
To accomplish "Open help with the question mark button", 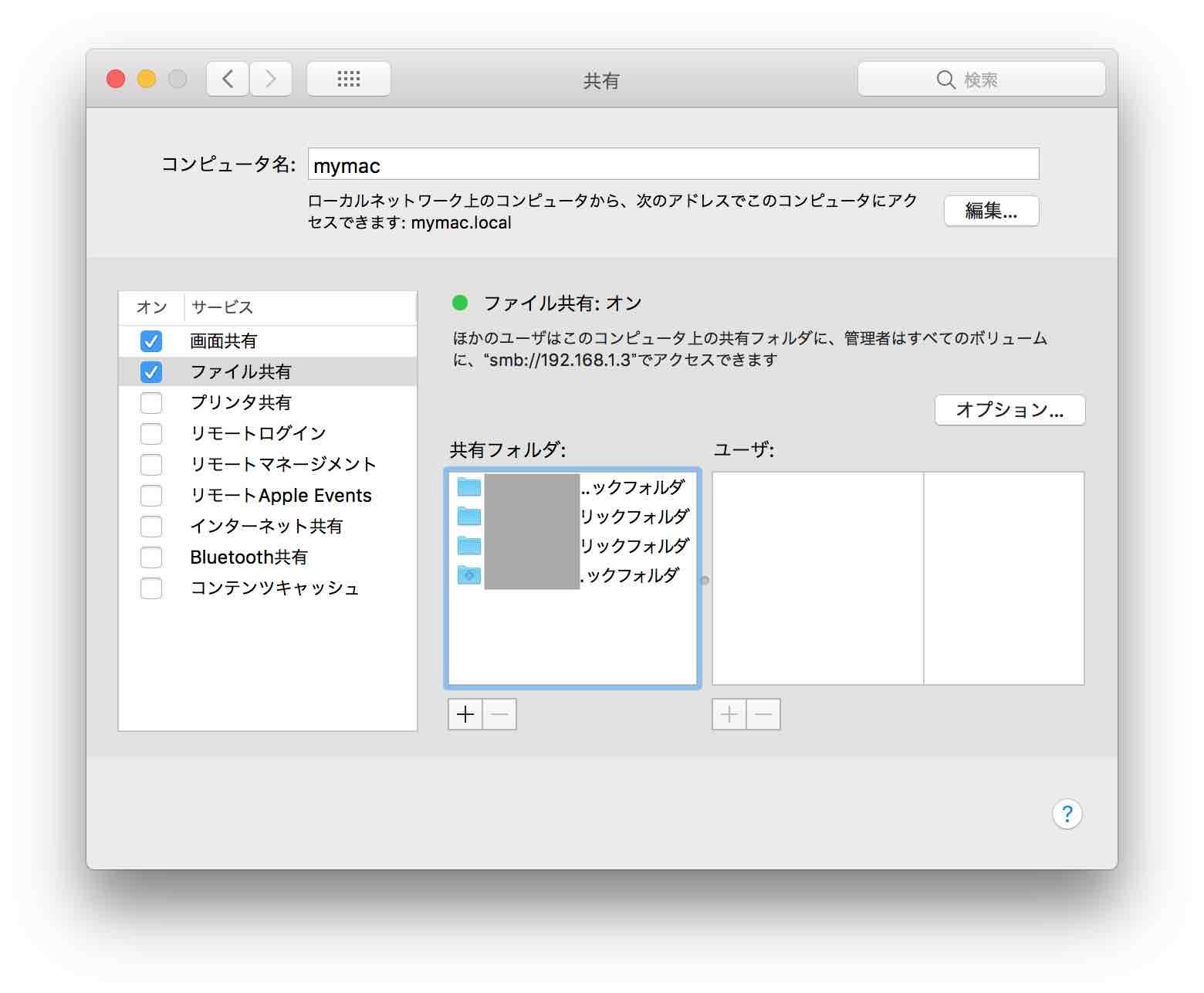I will point(1067,813).
